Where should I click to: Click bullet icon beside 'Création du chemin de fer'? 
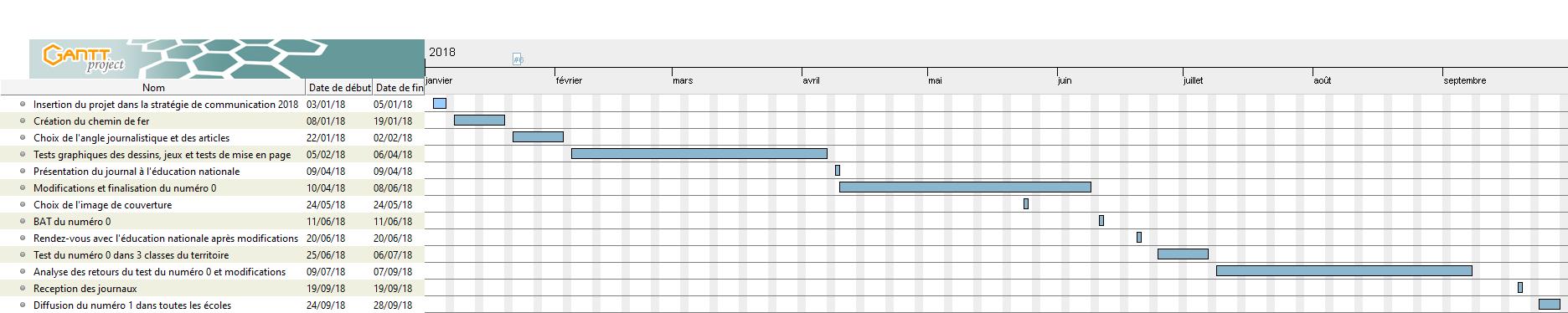23,121
